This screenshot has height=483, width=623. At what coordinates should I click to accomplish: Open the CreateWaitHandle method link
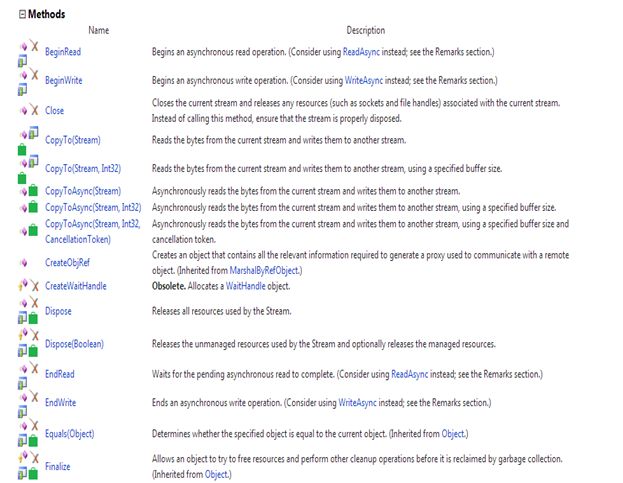(75, 286)
